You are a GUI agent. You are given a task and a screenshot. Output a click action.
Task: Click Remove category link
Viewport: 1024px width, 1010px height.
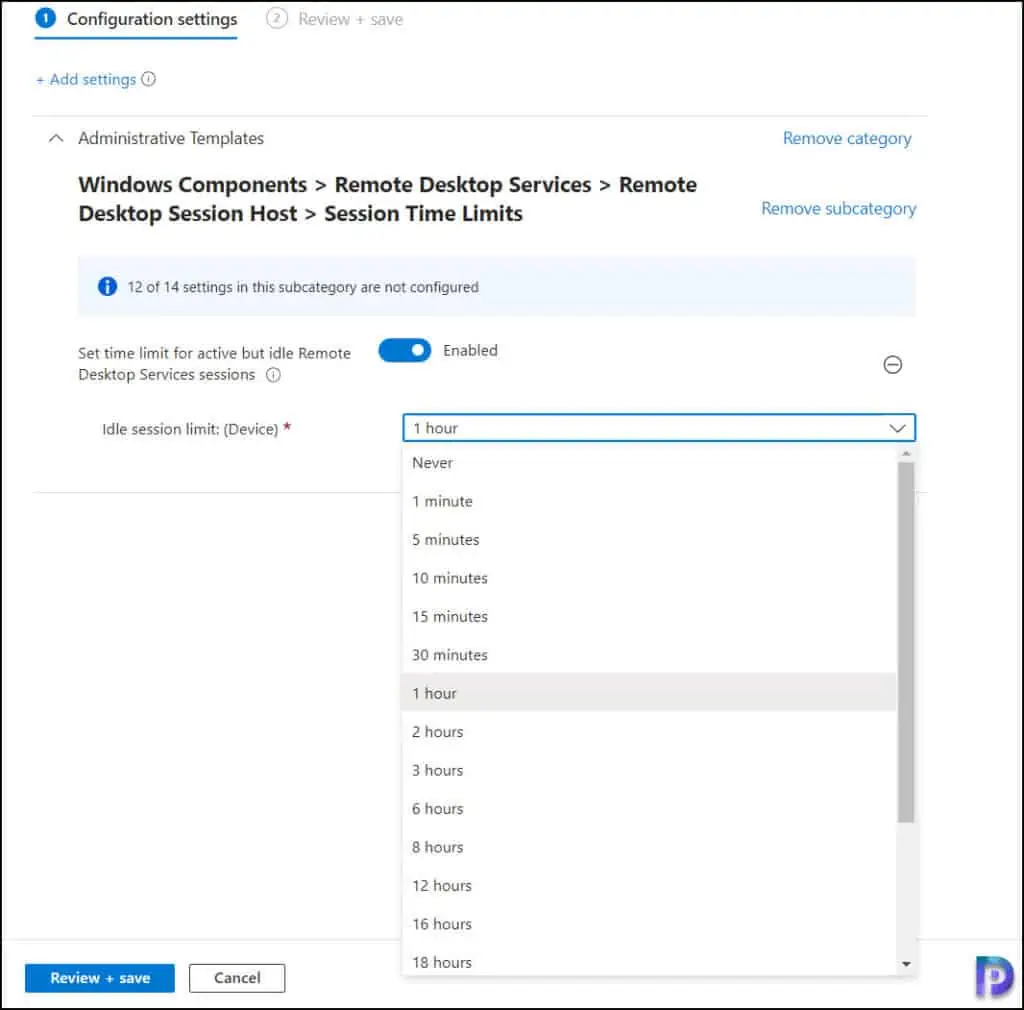847,138
